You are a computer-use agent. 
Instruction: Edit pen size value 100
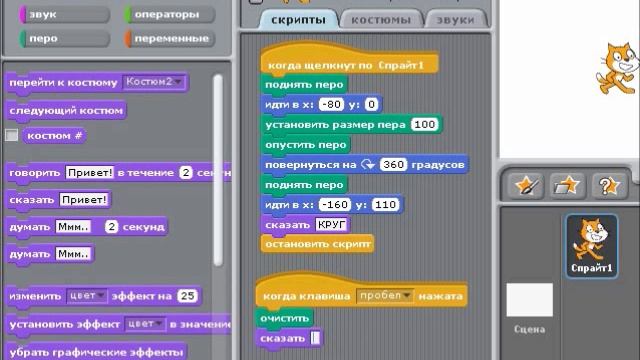pos(424,124)
